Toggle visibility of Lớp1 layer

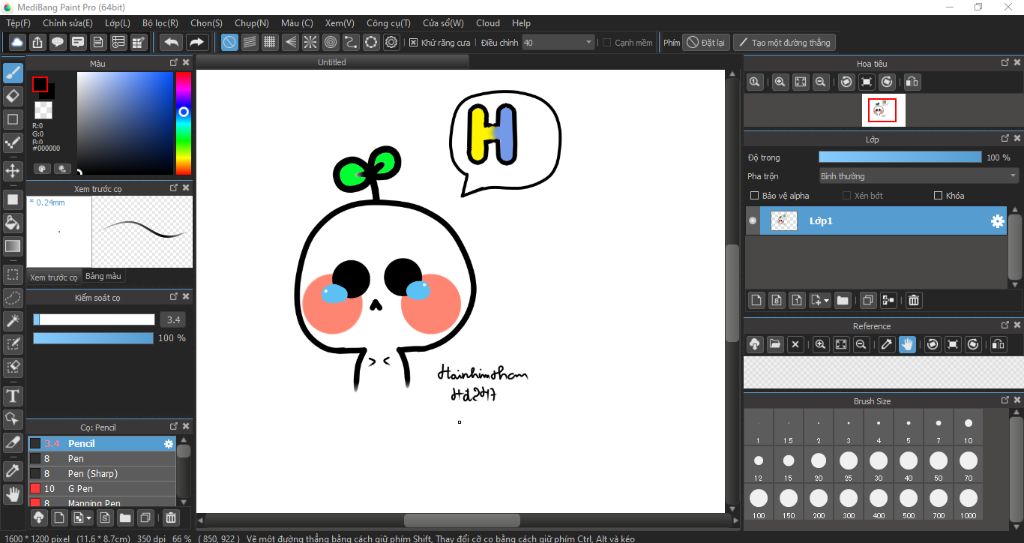point(752,221)
